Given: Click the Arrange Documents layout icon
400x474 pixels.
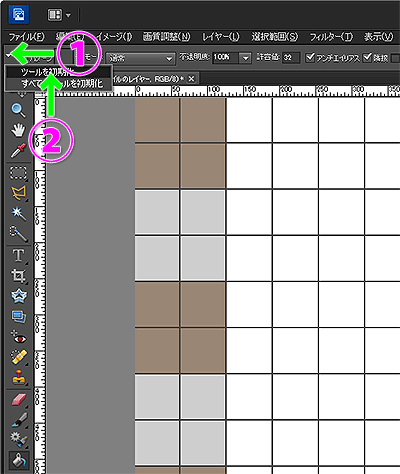Looking at the screenshot, I should pyautogui.click(x=55, y=15).
